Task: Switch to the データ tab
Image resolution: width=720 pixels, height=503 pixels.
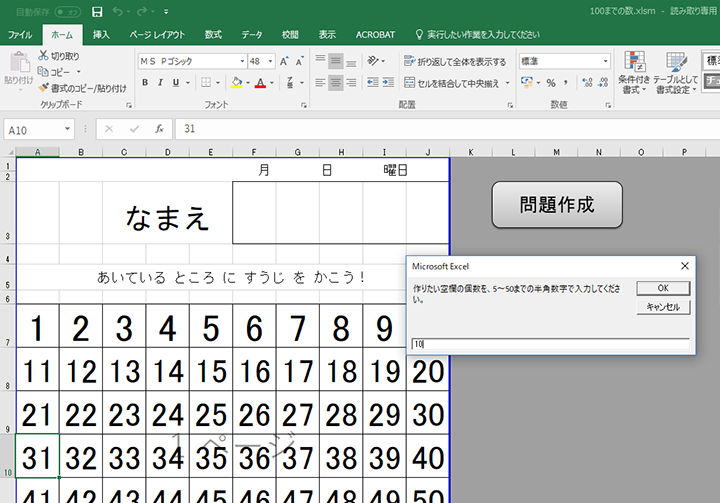Action: (252, 35)
